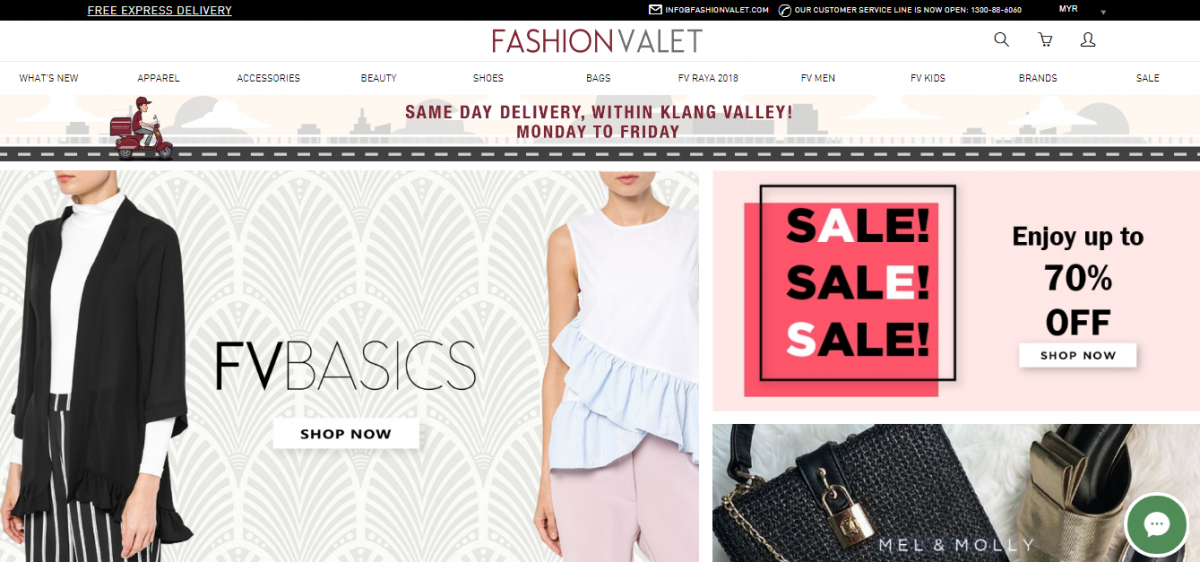Screen dimensions: 1200x562
Task: Open the Apparel menu
Action: coord(158,78)
